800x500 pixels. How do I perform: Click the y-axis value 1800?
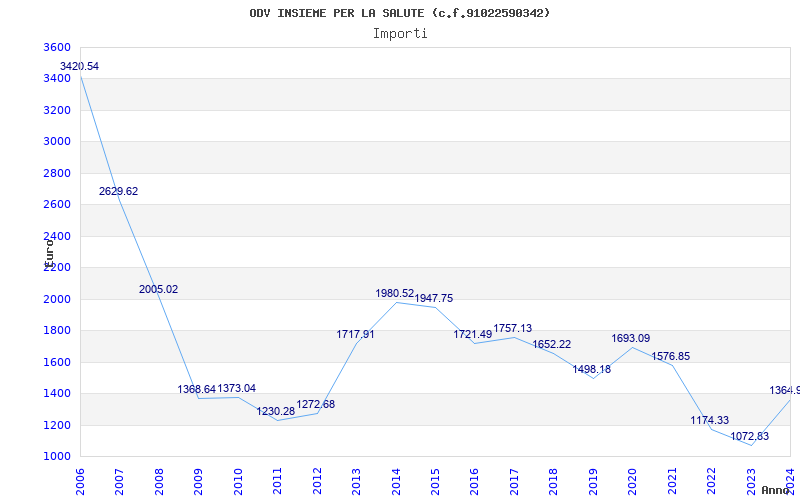[x=55, y=331]
